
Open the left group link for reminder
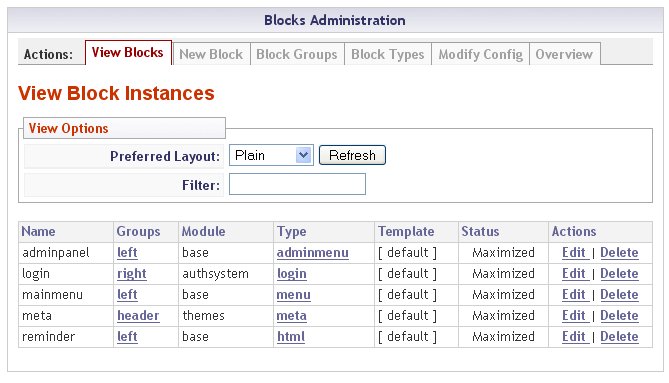127,337
